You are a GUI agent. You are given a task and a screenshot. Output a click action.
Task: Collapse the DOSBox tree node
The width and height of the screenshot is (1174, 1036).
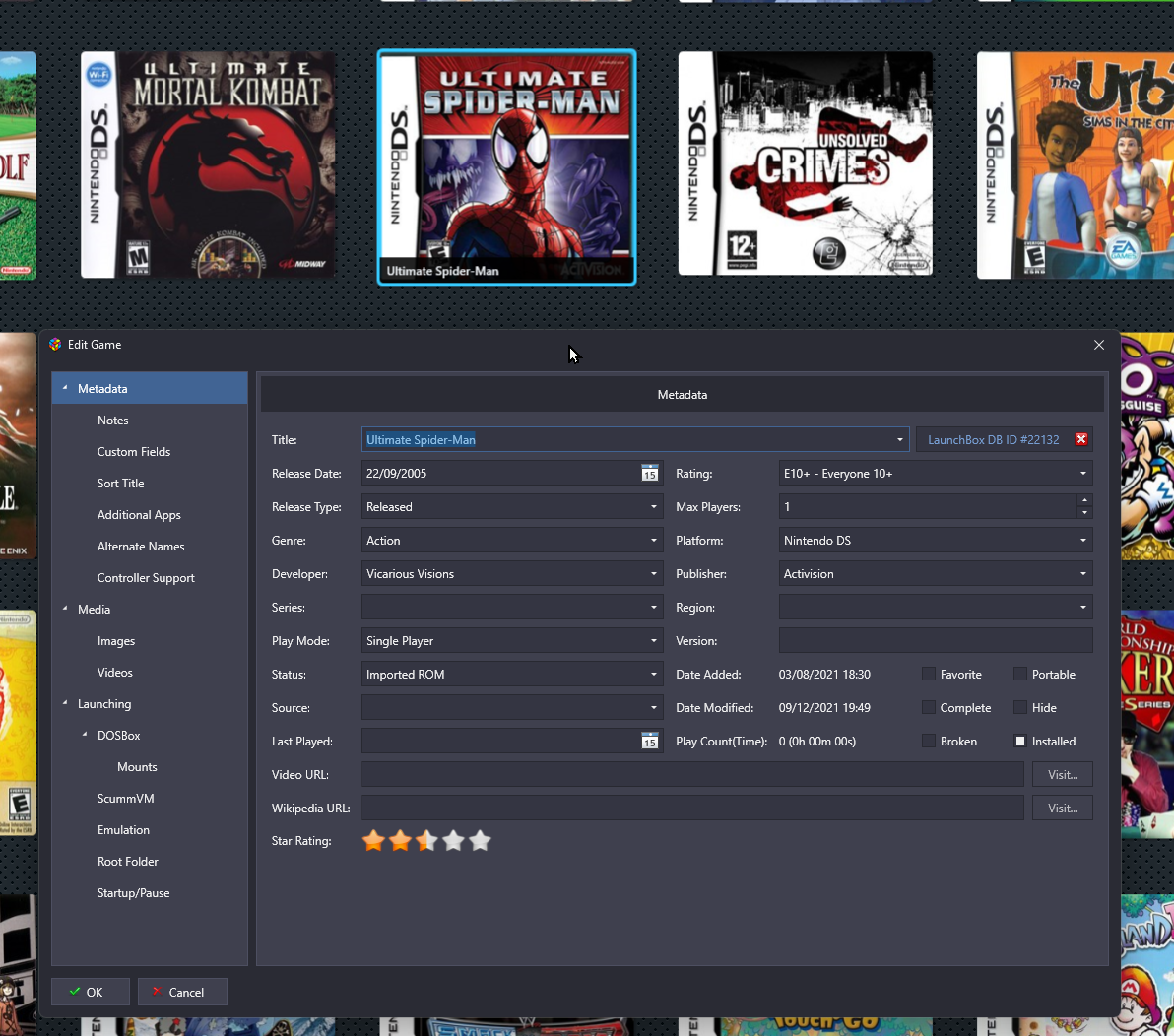85,735
